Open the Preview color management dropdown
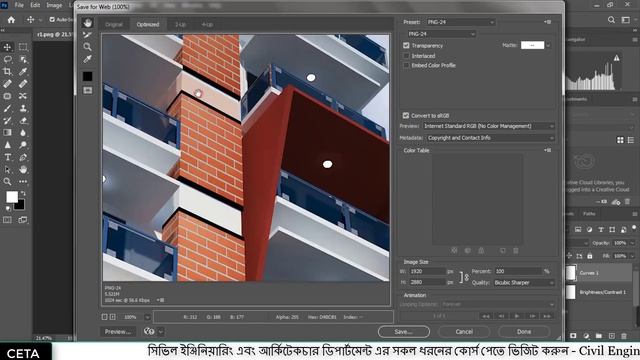 tap(489, 126)
